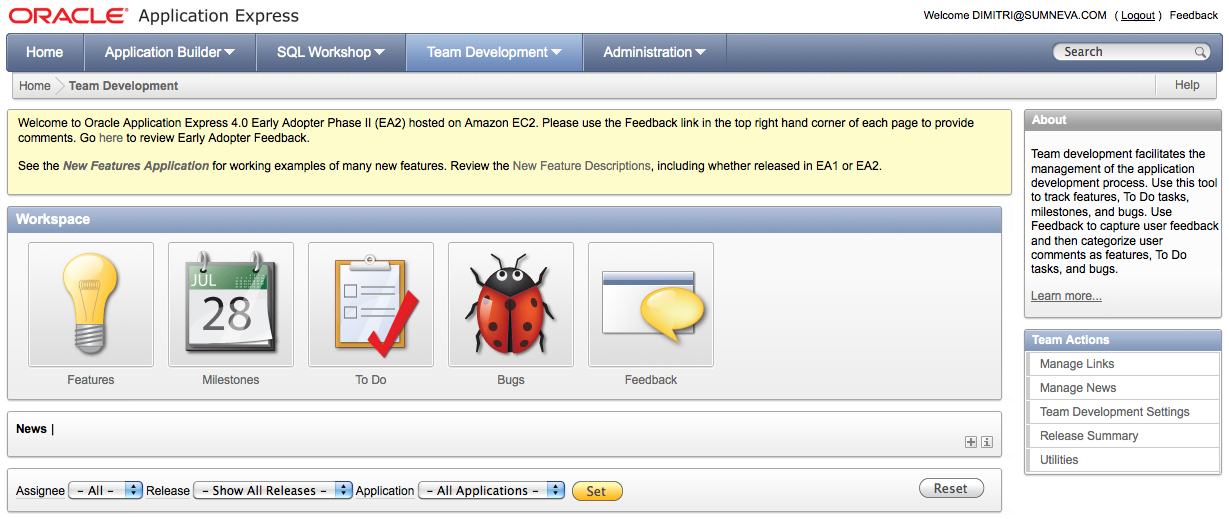This screenshot has width=1229, height=519.
Task: Click the Workspace region header
Action: point(504,219)
